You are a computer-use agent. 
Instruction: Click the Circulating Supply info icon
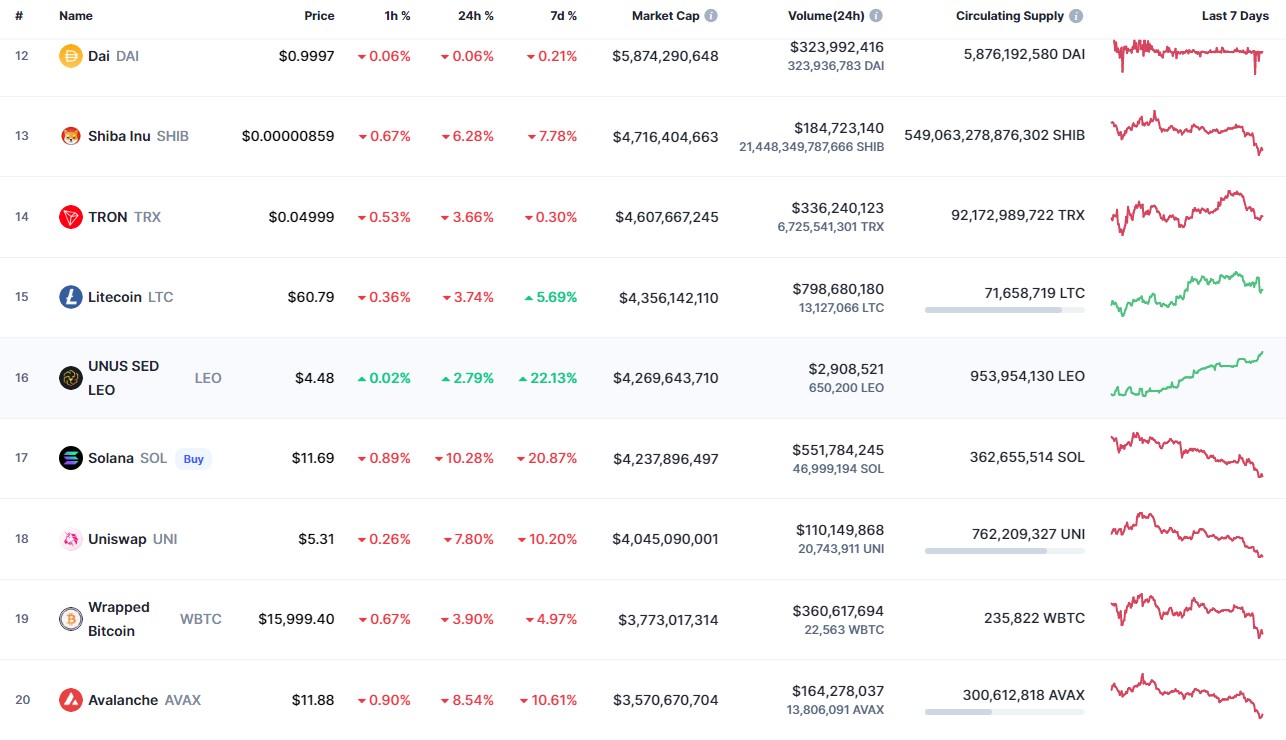(1076, 16)
